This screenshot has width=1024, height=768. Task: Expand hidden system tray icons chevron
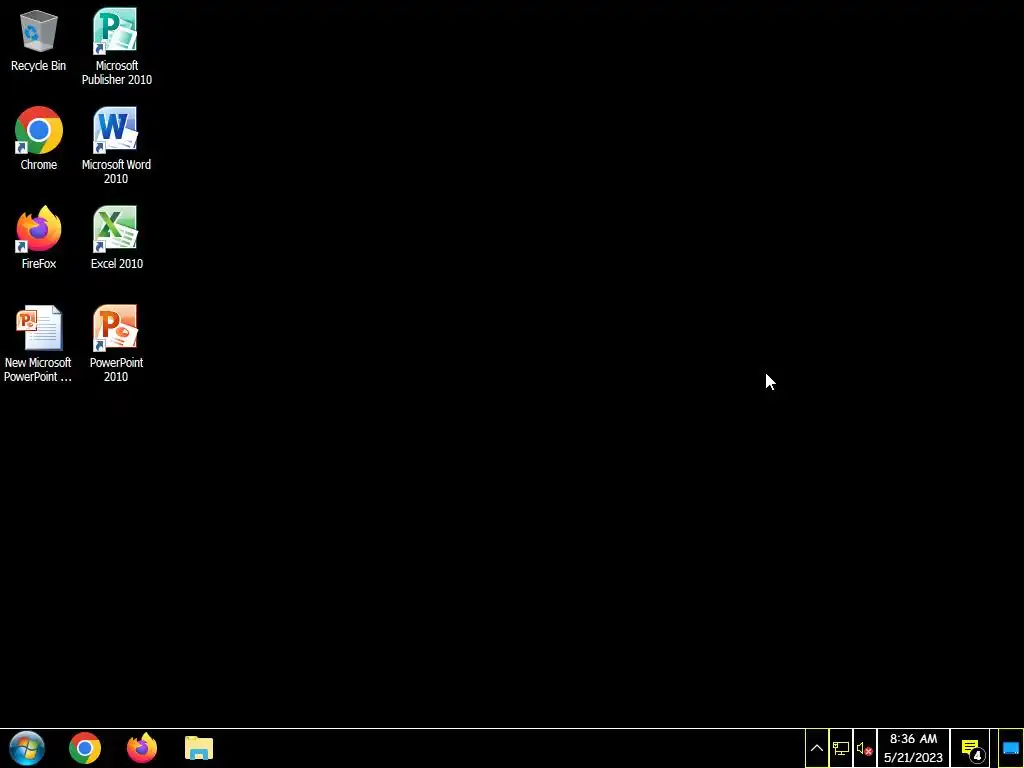[x=817, y=748]
